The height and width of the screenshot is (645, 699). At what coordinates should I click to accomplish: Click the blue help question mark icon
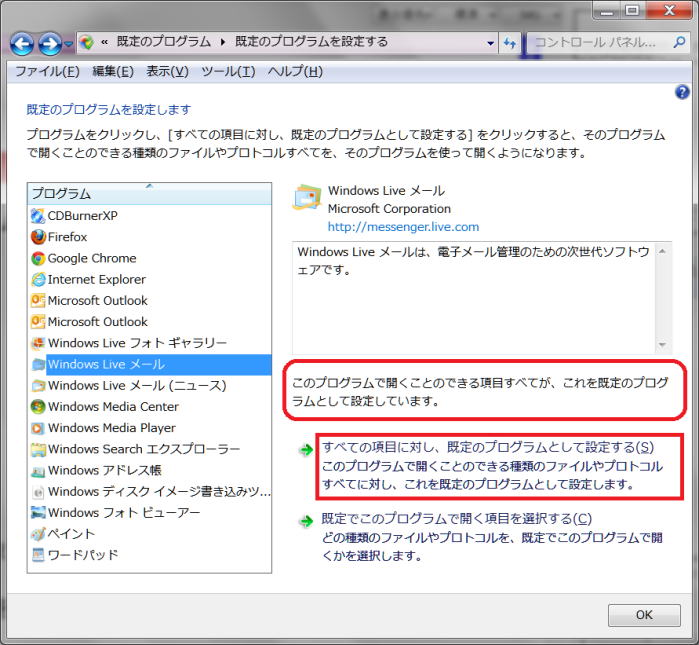[x=682, y=92]
